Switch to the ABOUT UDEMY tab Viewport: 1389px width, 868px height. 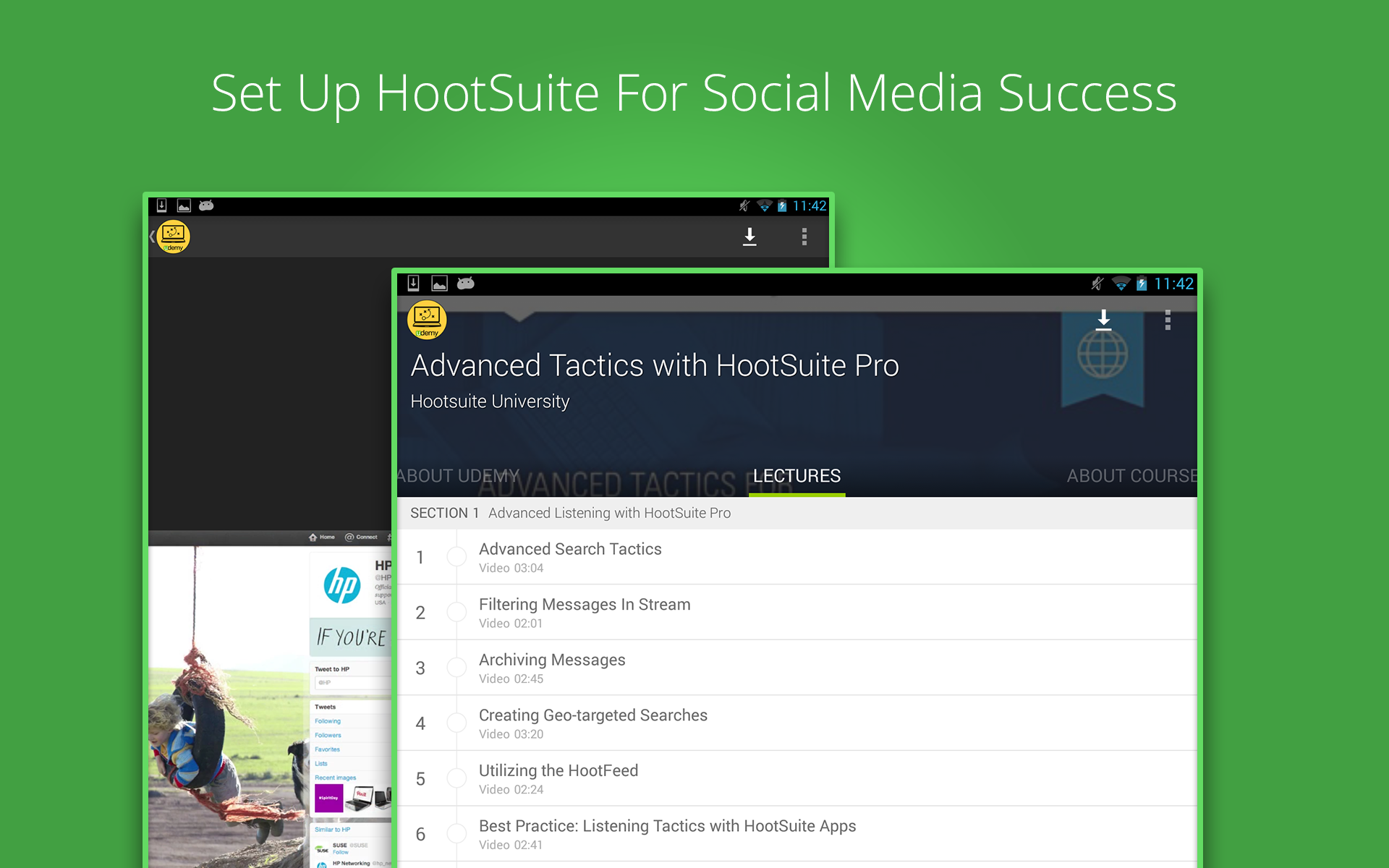click(x=459, y=476)
